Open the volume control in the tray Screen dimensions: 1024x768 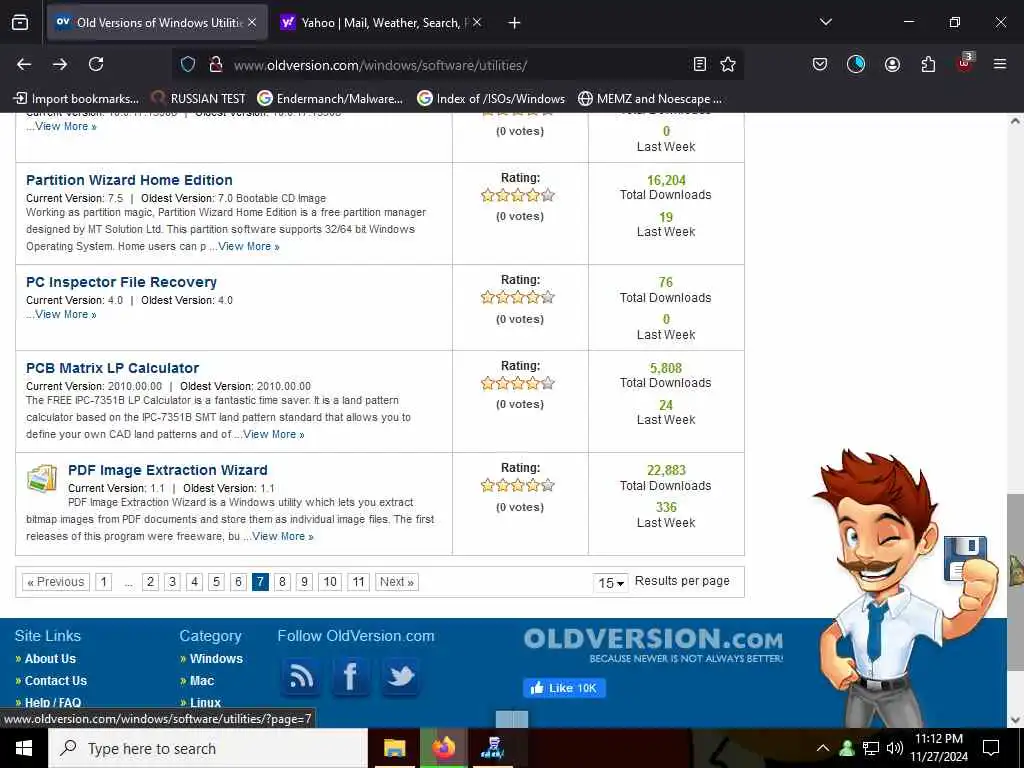(895, 748)
